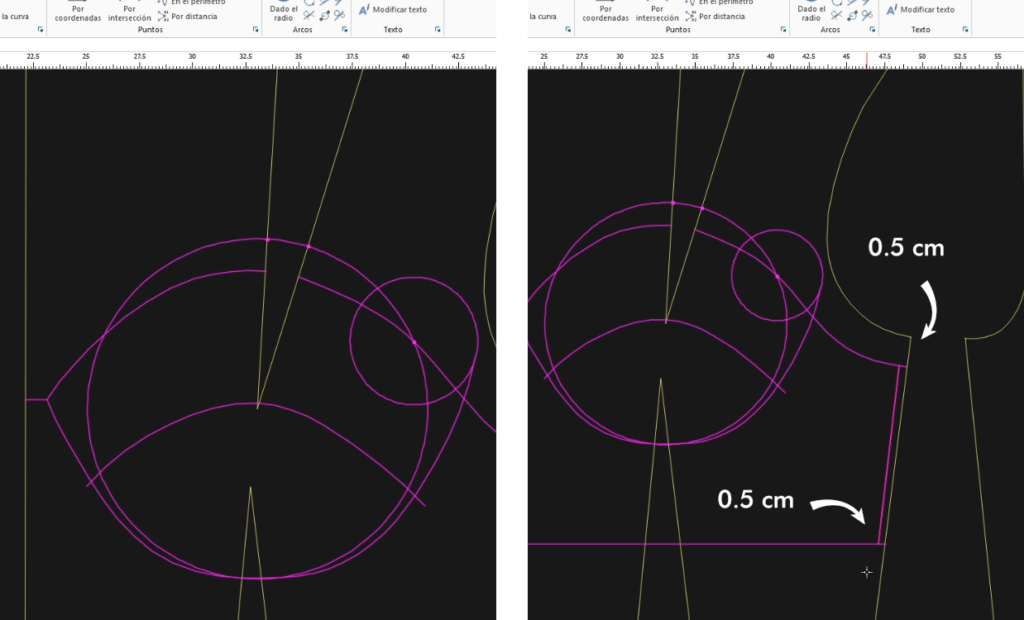Click Por coordenadas in the right window
1024x620 pixels.
tap(605, 13)
